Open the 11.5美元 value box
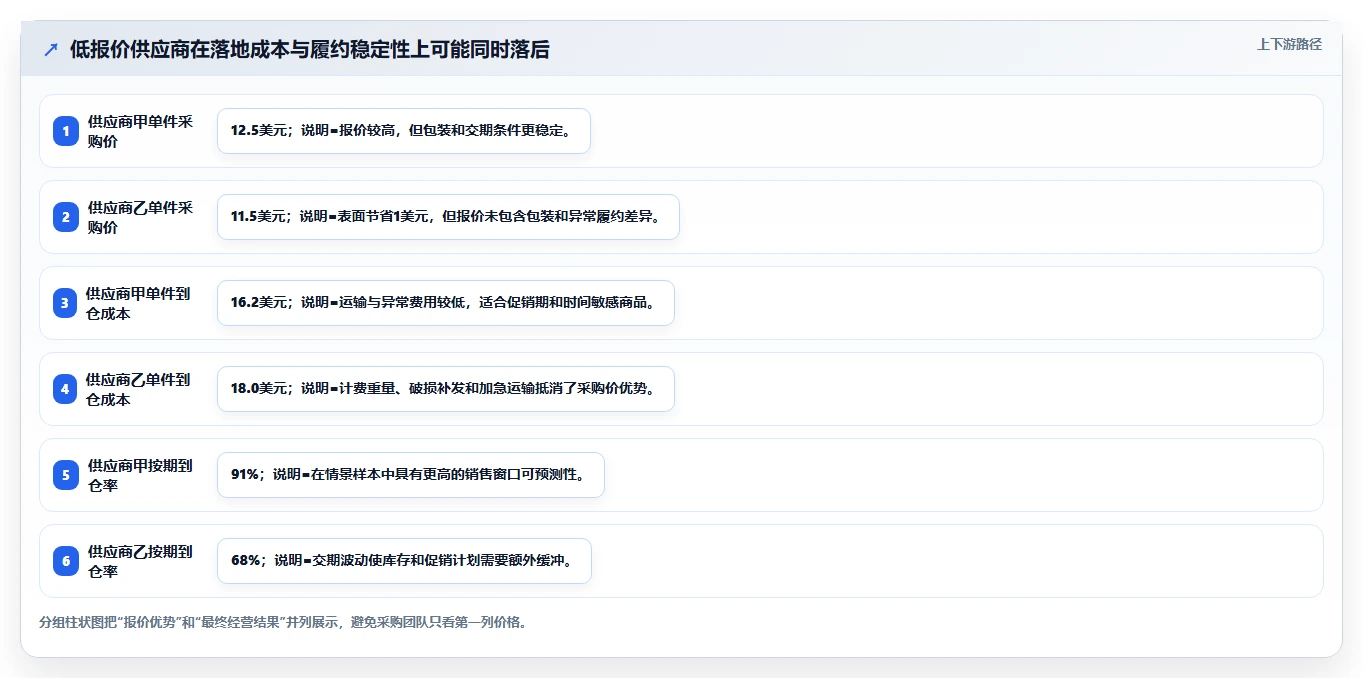The image size is (1363, 678). pyautogui.click(x=448, y=217)
